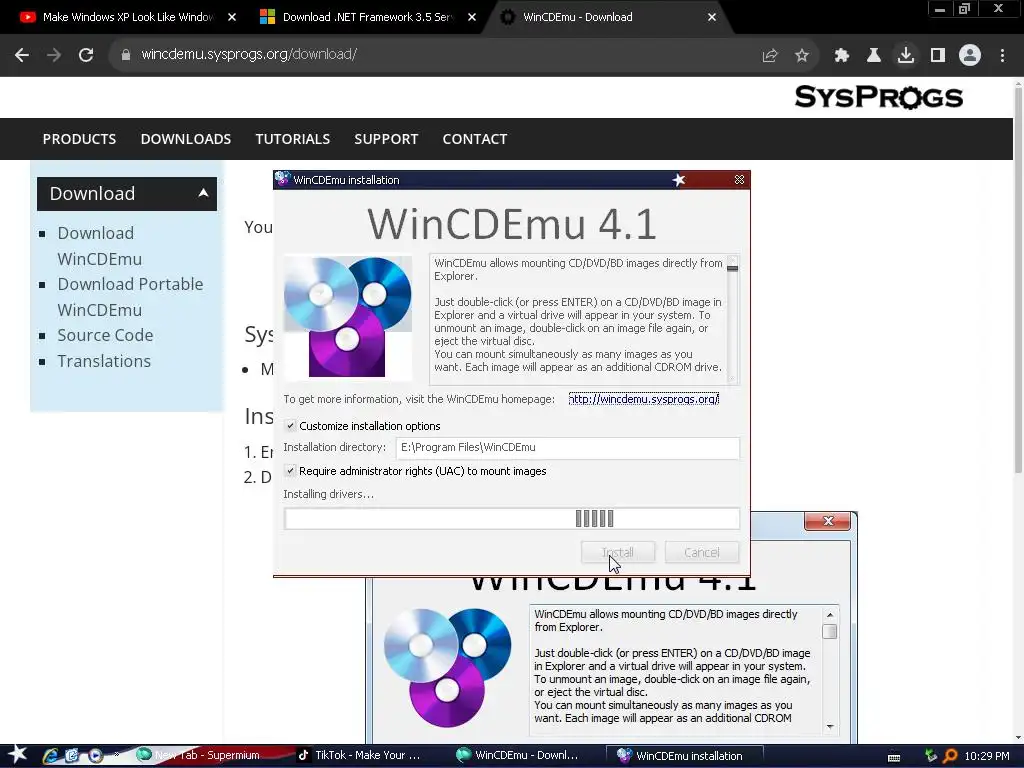Close the WinCDEmu - Download tab
The width and height of the screenshot is (1024, 768).
712,18
